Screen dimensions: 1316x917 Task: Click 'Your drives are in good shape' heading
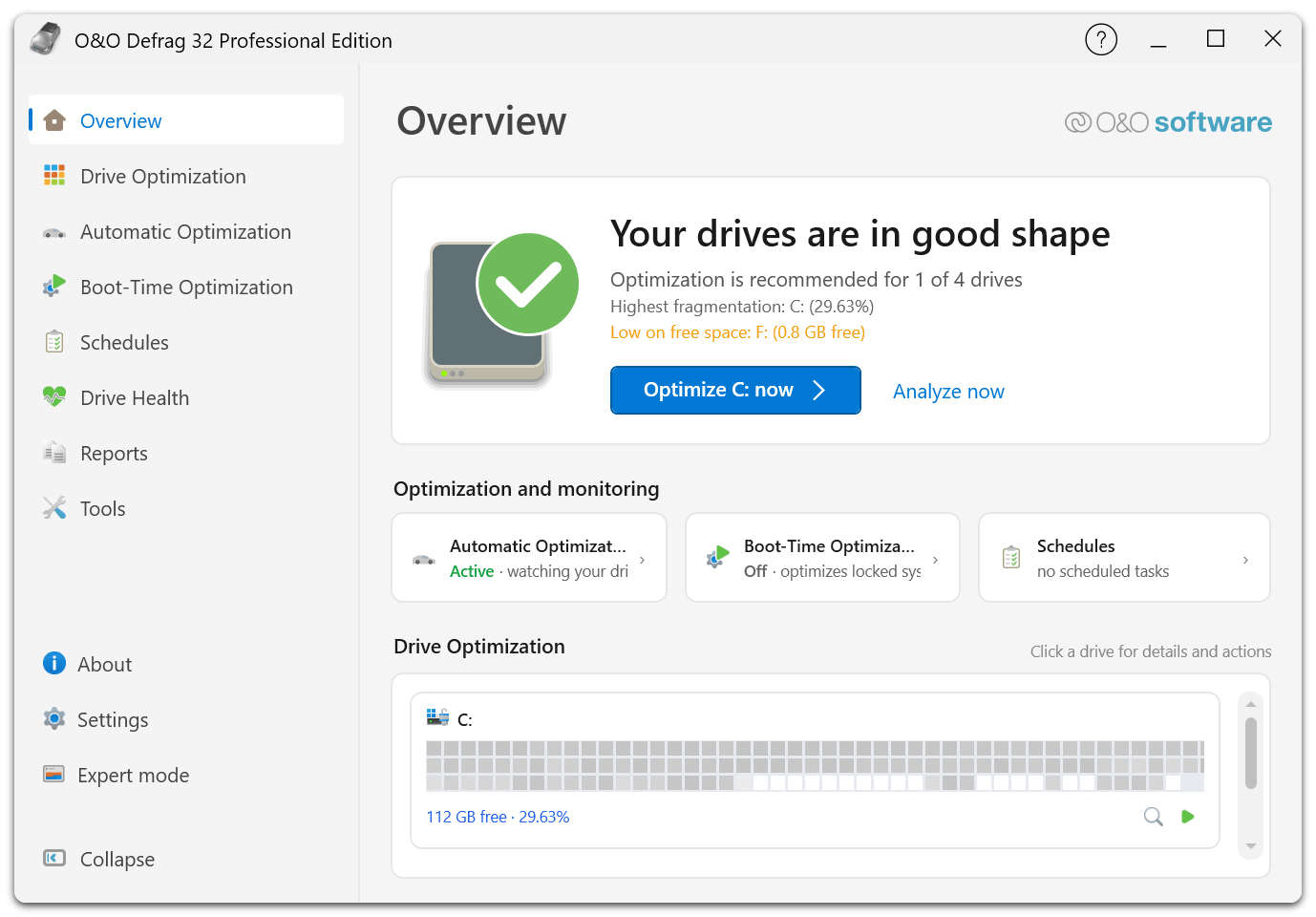[x=860, y=234]
